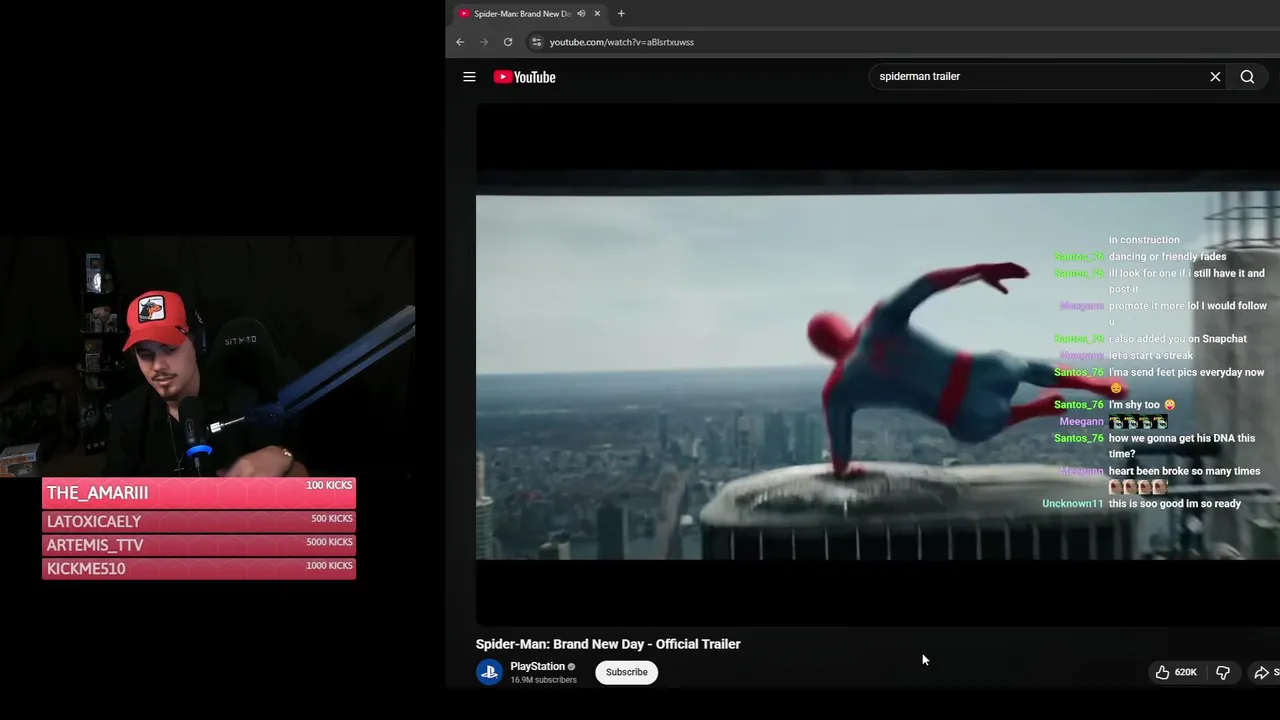
Task: Open a new browser tab
Action: click(621, 14)
